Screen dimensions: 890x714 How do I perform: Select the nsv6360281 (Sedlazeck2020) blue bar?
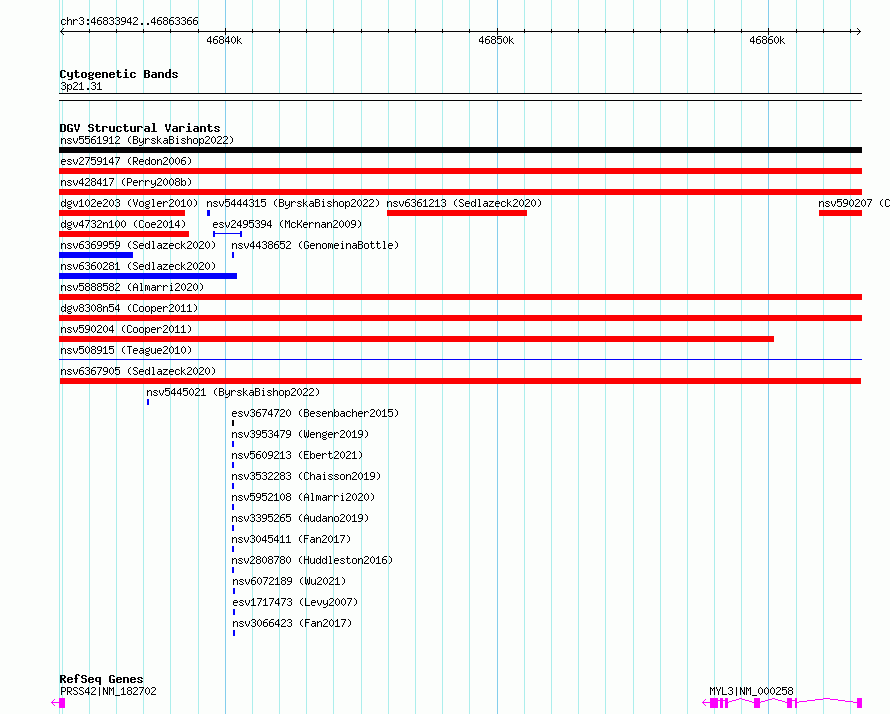[x=148, y=276]
